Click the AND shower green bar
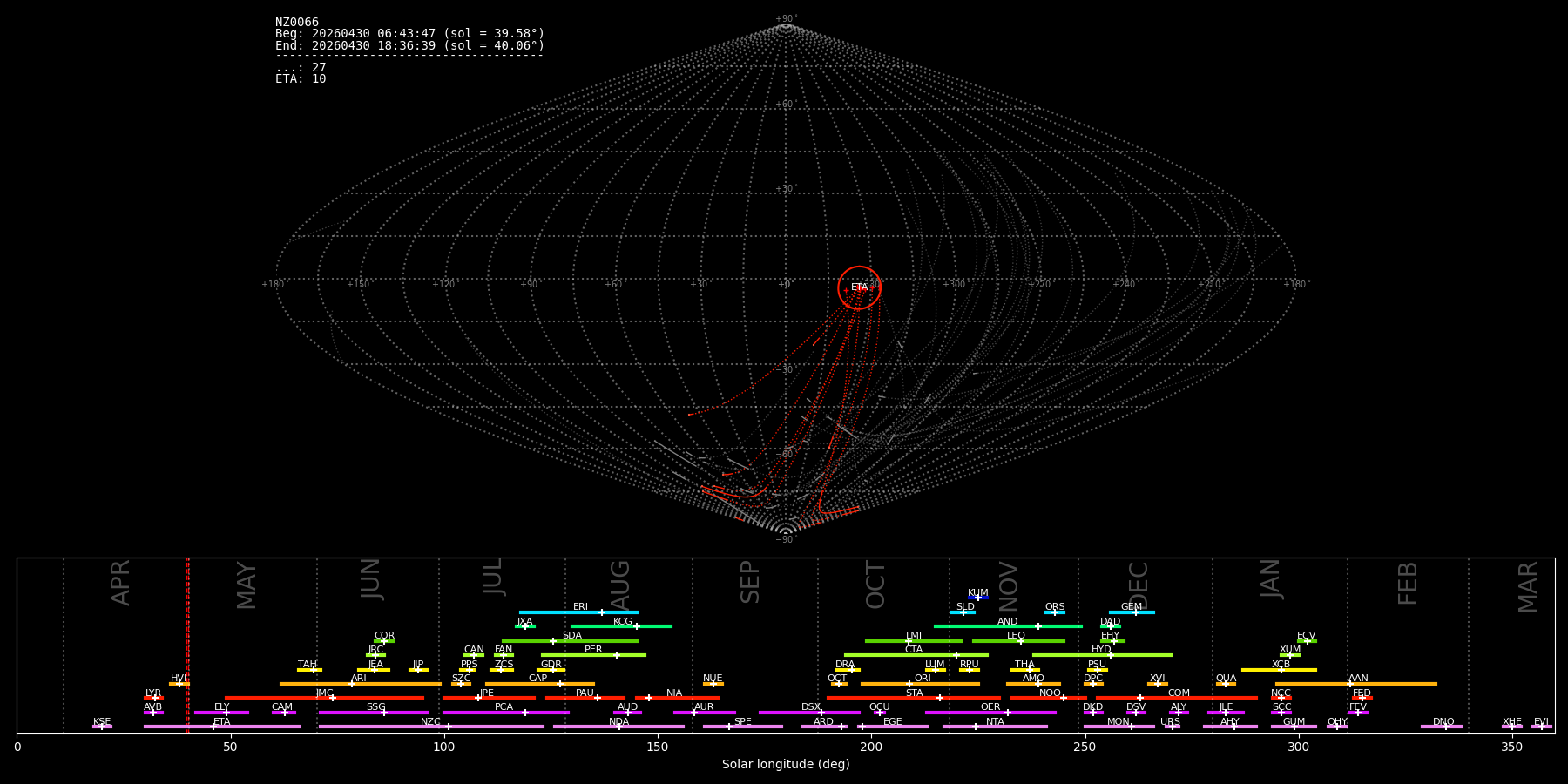This screenshot has height=784, width=1568. pyautogui.click(x=1008, y=626)
